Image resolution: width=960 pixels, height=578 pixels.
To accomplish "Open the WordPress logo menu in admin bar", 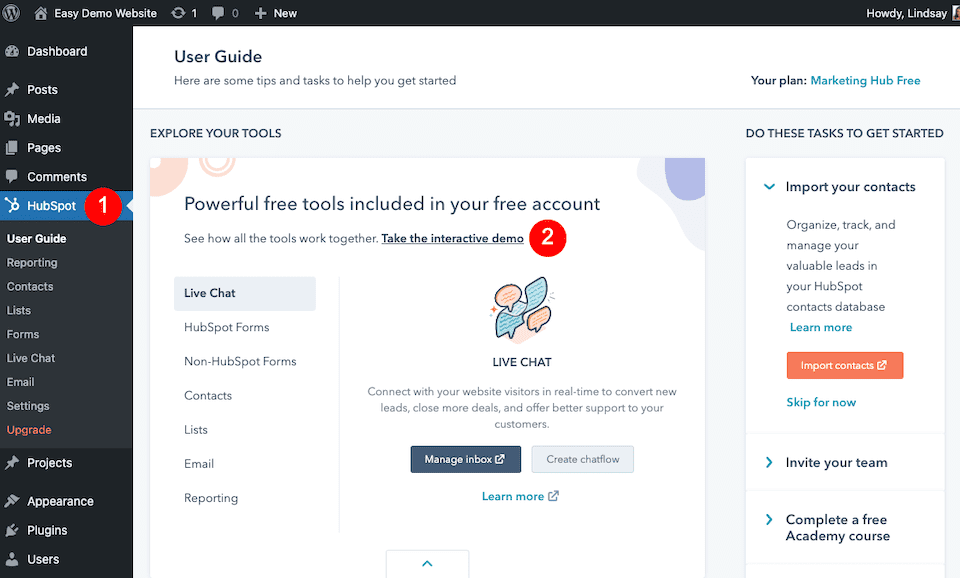I will pos(12,13).
